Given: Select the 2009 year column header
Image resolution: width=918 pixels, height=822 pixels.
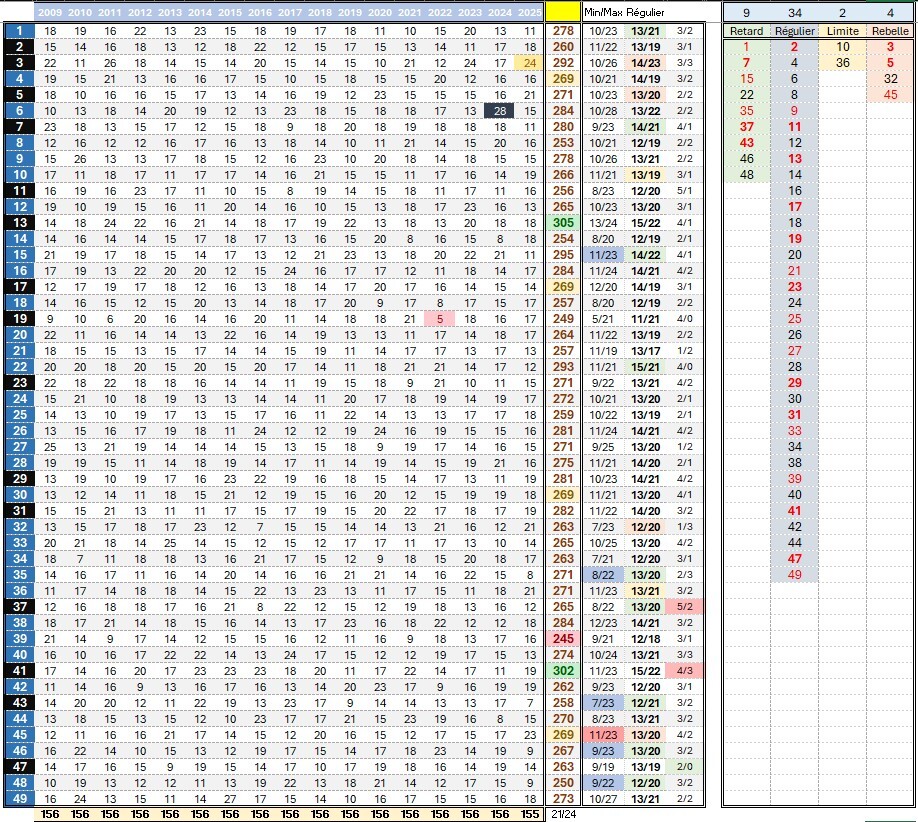Looking at the screenshot, I should tap(50, 12).
